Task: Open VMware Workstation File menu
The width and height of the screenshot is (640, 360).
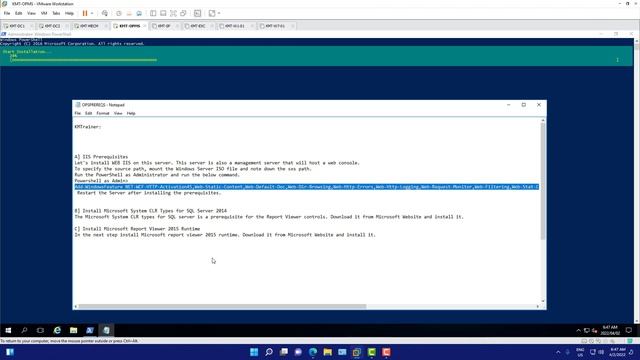Action: [7, 13]
